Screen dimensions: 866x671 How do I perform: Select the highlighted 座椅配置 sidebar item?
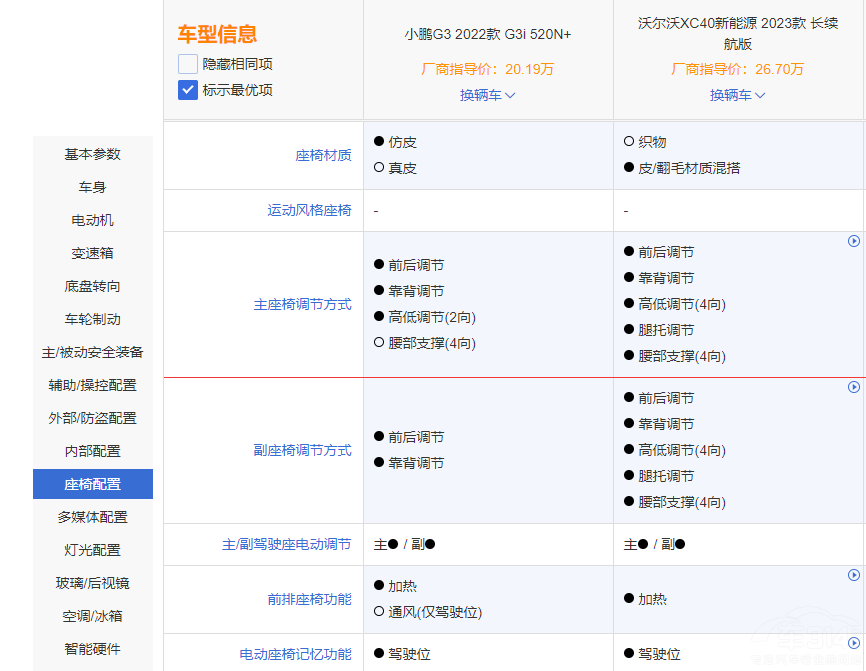pos(93,484)
